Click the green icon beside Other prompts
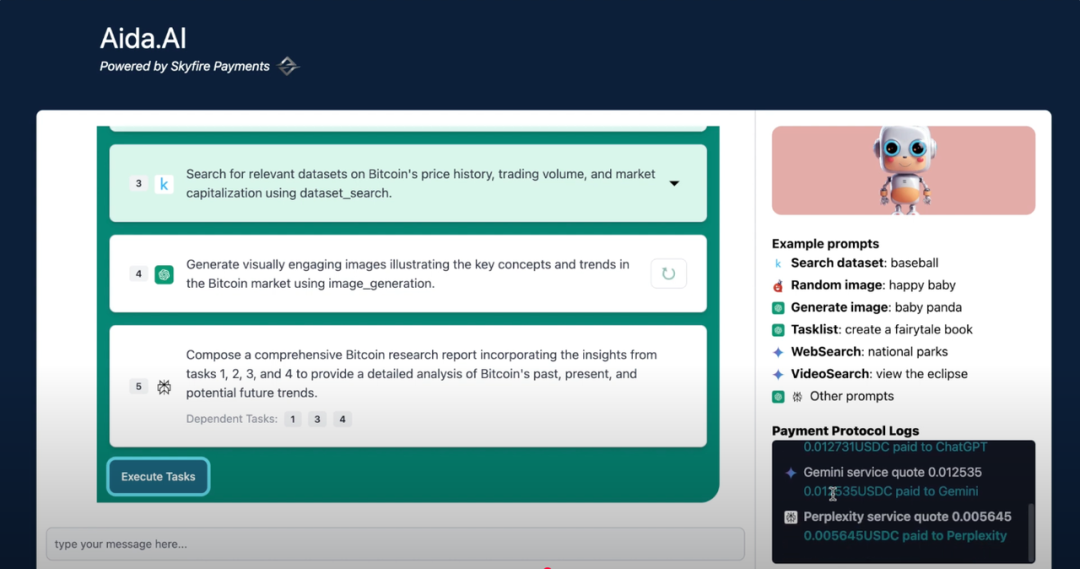Viewport: 1080px width, 569px height. [778, 397]
